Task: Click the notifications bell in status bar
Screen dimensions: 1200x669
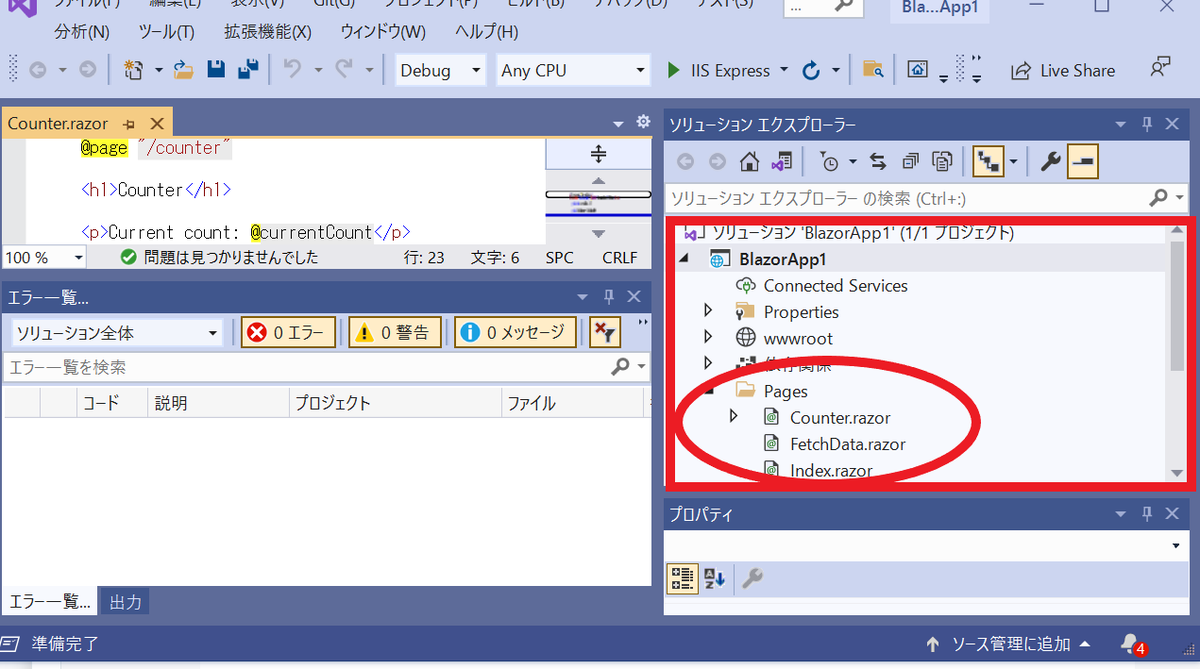Action: [x=1131, y=644]
